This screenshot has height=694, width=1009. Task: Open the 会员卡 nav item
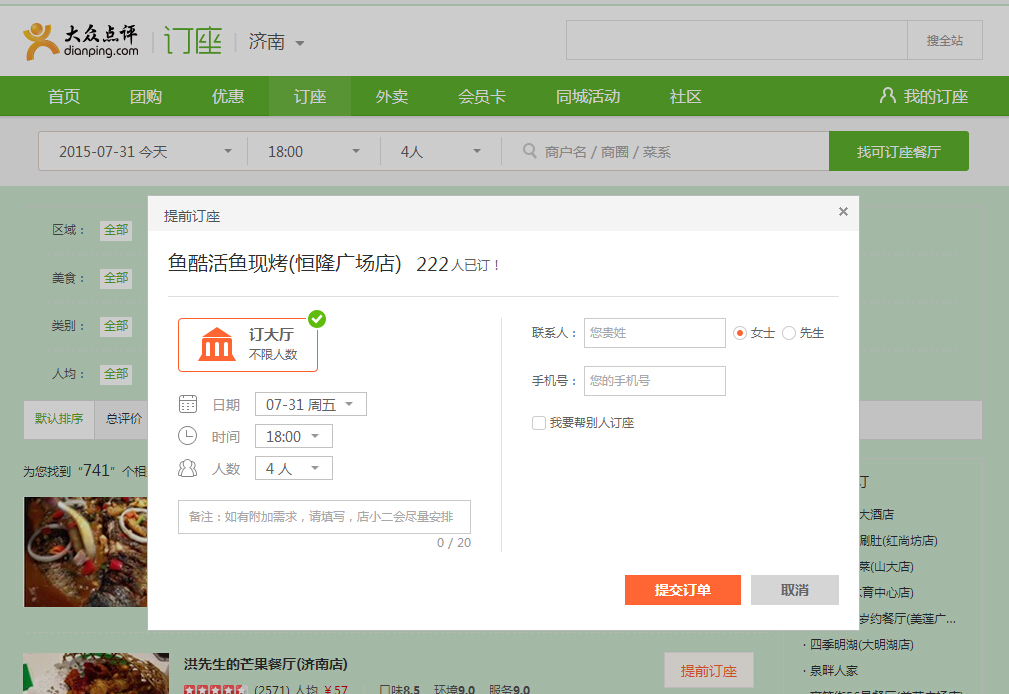[x=482, y=97]
